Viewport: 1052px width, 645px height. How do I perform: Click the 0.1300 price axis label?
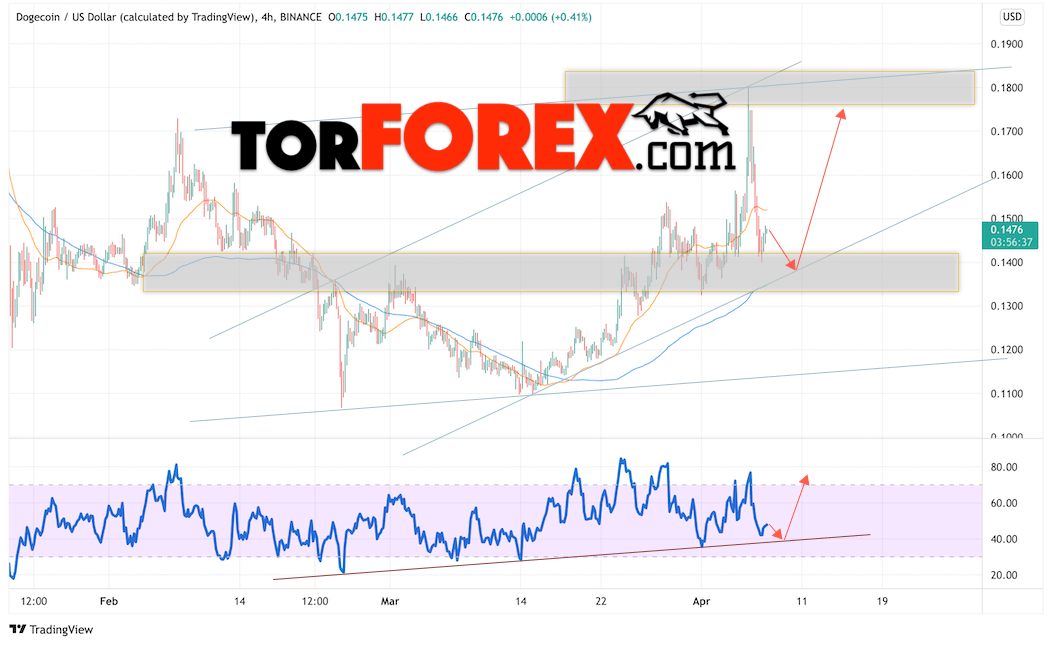(x=1006, y=306)
